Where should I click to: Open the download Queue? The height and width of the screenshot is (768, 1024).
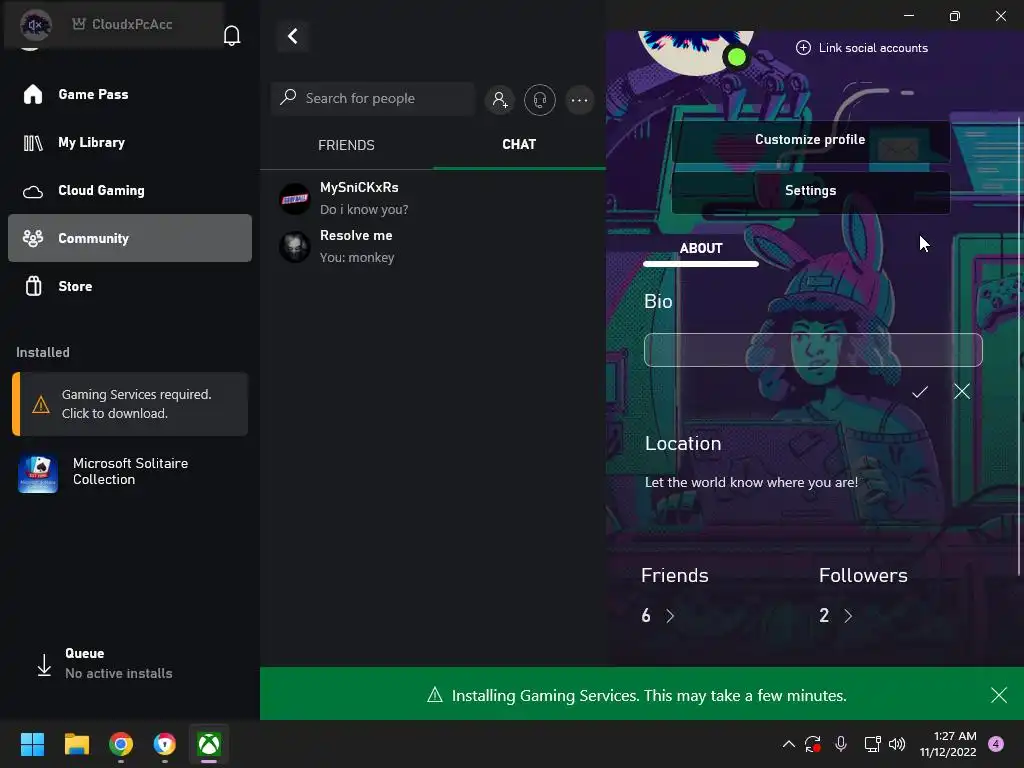(x=104, y=664)
